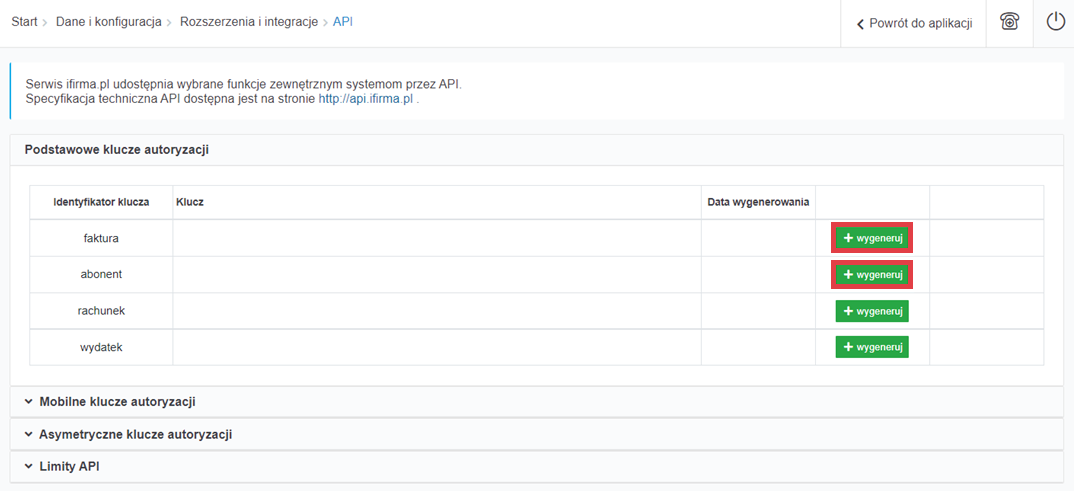Open the api.ifirma.pl link
Viewport: 1074px width, 491px height.
point(365,100)
